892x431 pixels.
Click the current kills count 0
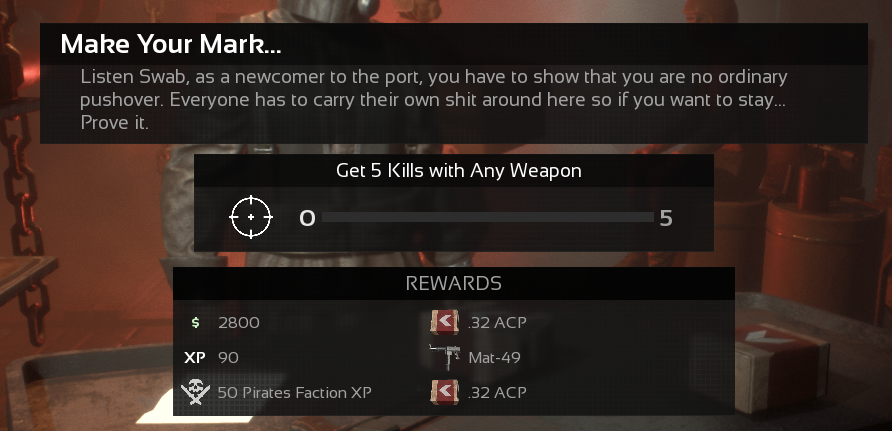tap(307, 218)
